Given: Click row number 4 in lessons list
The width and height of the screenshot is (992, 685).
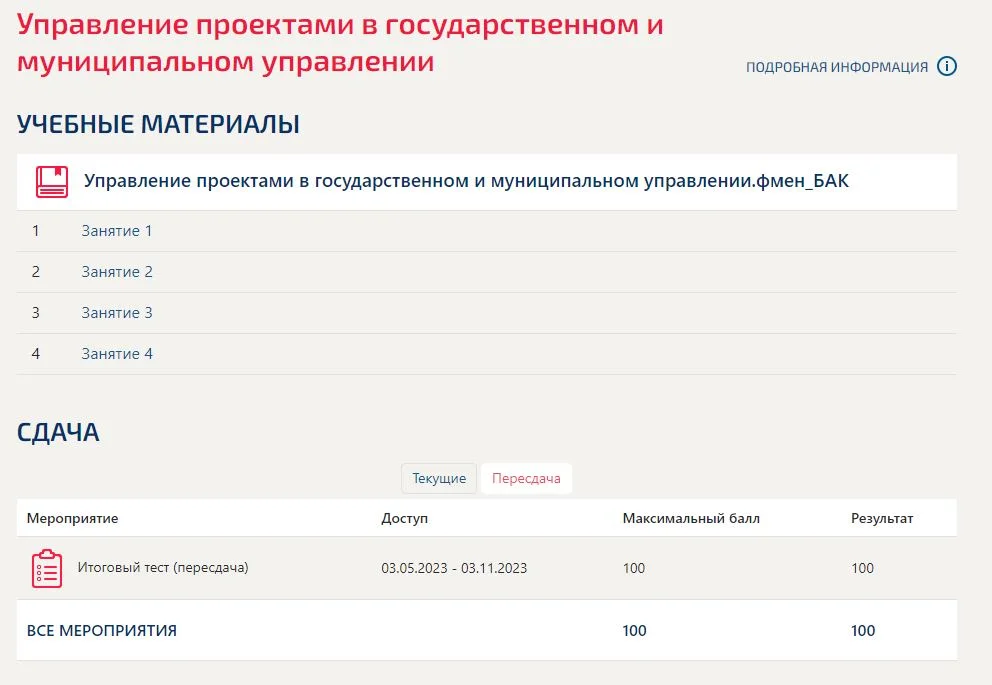Looking at the screenshot, I should pos(36,354).
